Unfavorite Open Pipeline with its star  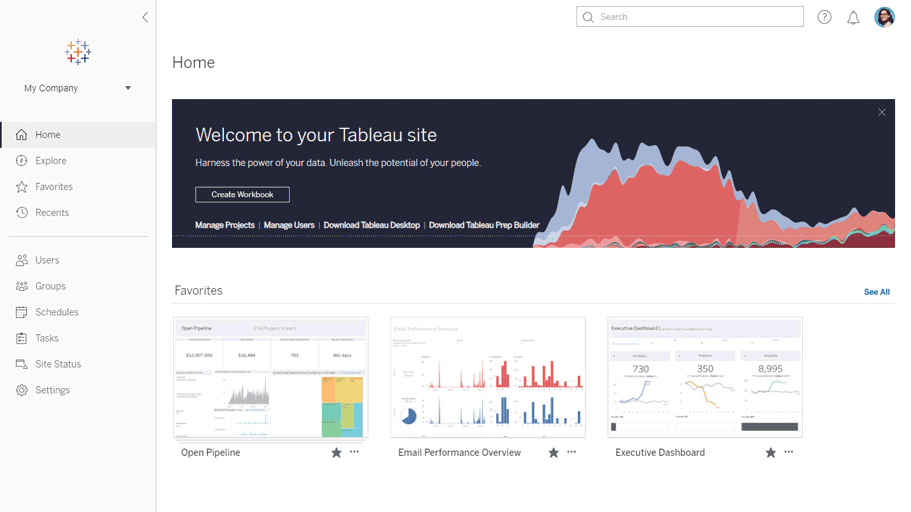[x=336, y=453]
